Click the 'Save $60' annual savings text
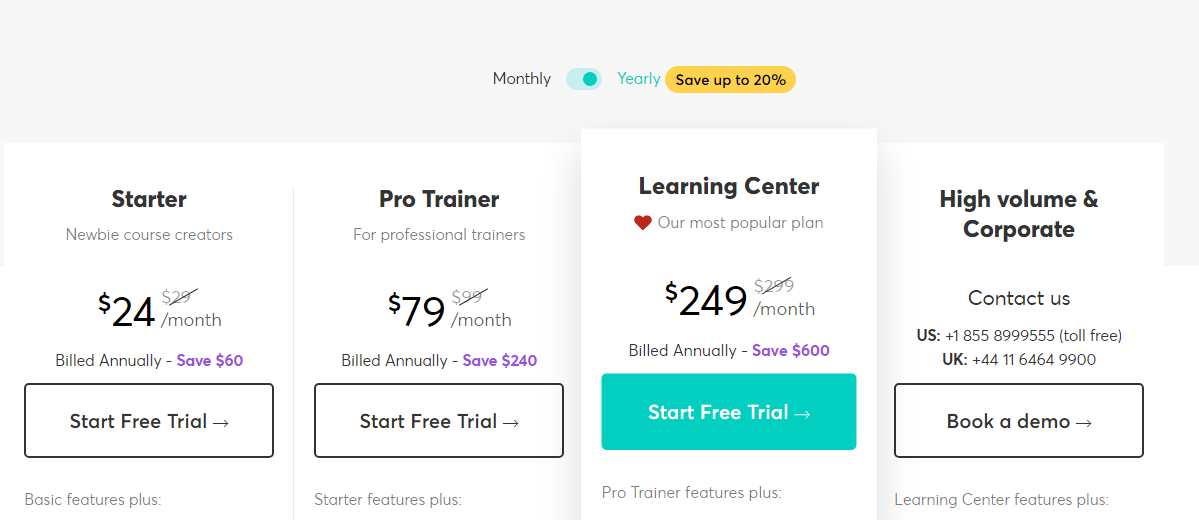The image size is (1199, 520). click(x=210, y=361)
